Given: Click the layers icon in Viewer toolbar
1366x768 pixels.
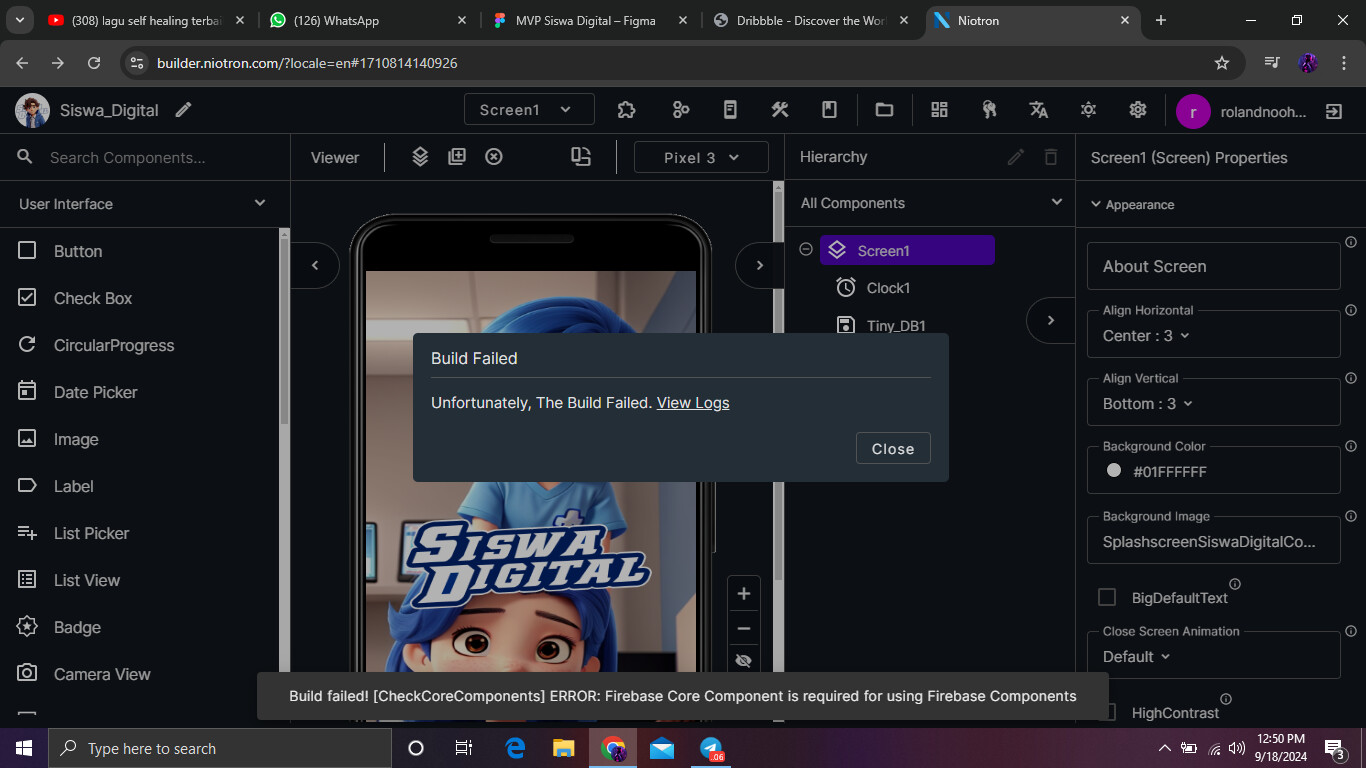Looking at the screenshot, I should 420,157.
